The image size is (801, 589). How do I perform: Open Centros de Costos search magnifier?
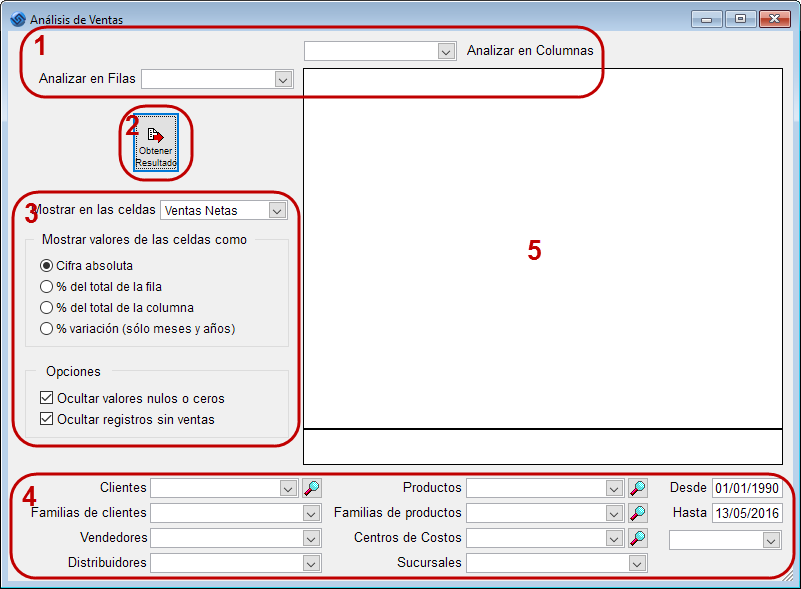tap(638, 538)
